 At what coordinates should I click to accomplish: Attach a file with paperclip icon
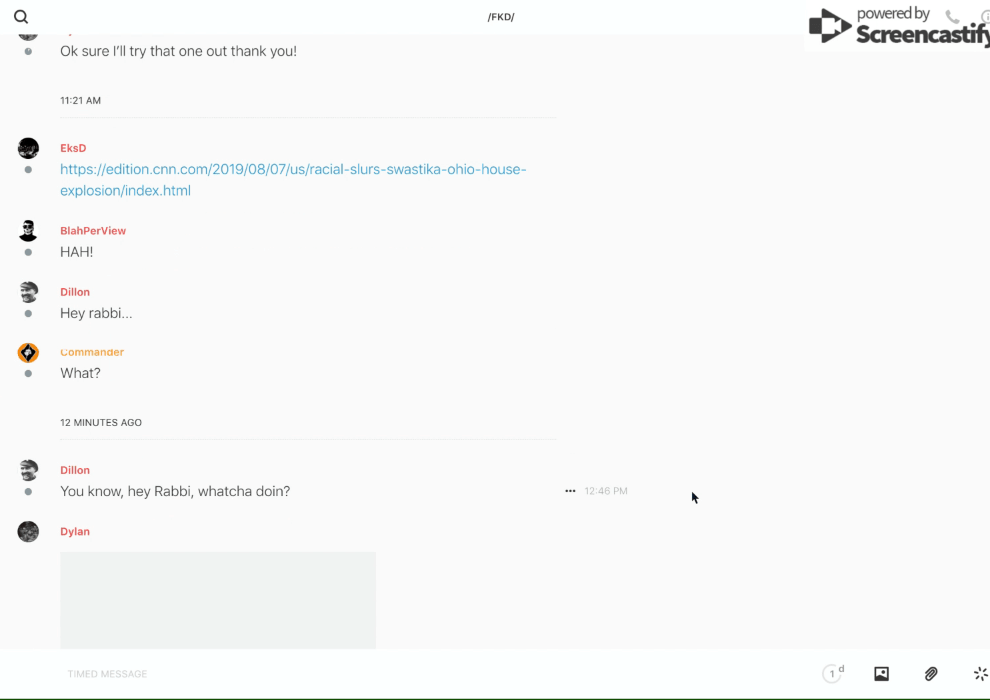pyautogui.click(x=931, y=674)
